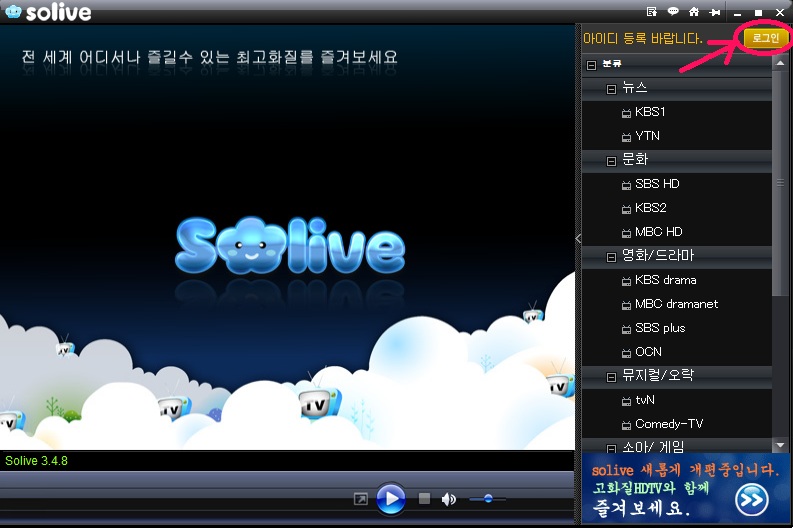Mute audio using the speaker icon
Image resolution: width=793 pixels, height=528 pixels.
pos(449,500)
